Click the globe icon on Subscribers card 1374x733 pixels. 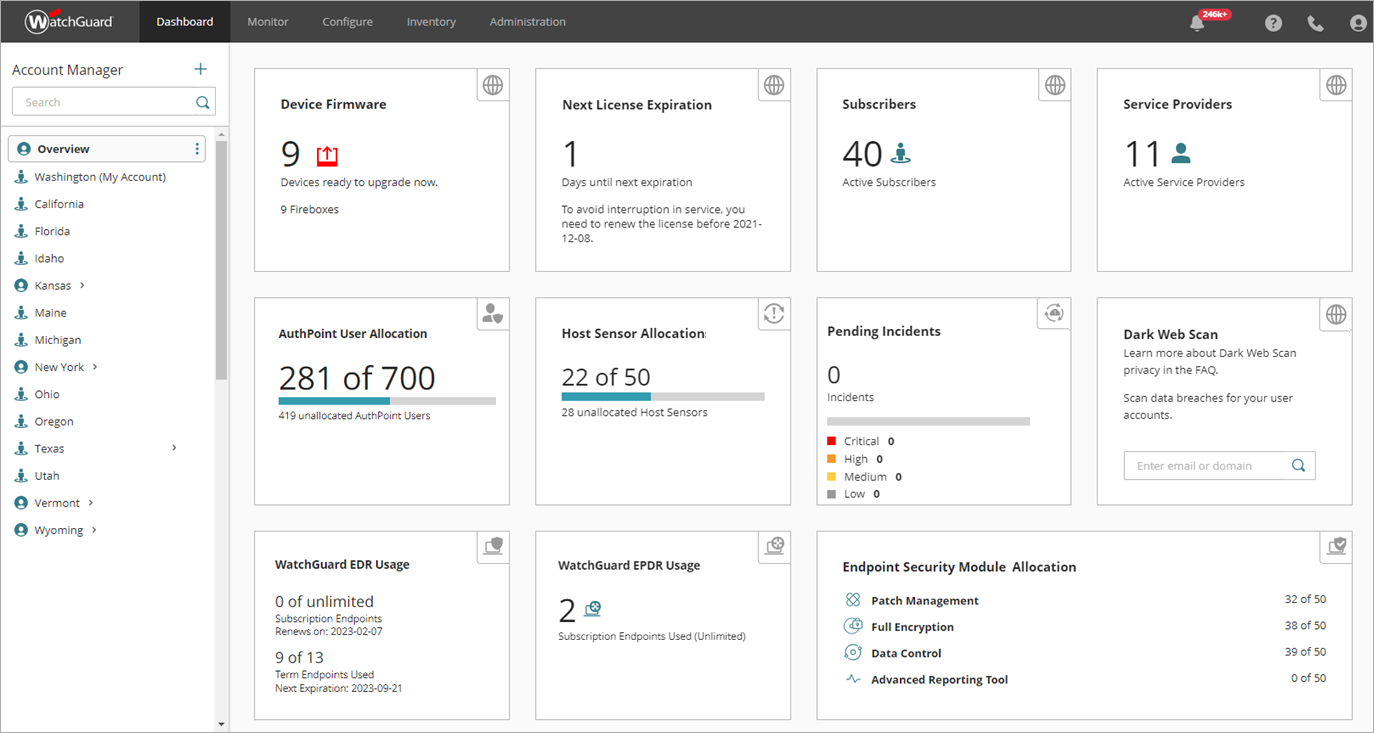coord(1055,86)
